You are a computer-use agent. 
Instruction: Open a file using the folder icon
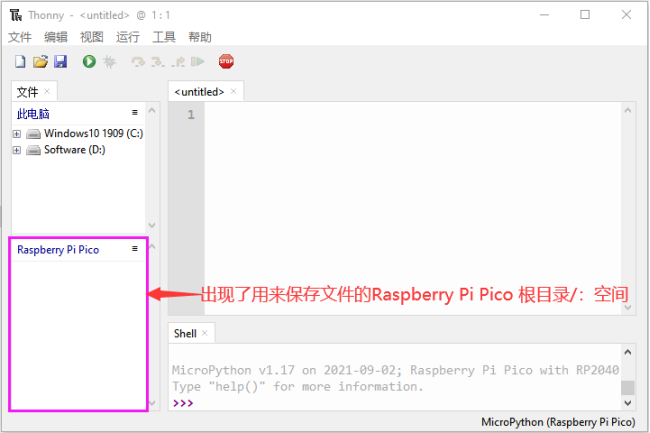click(40, 62)
